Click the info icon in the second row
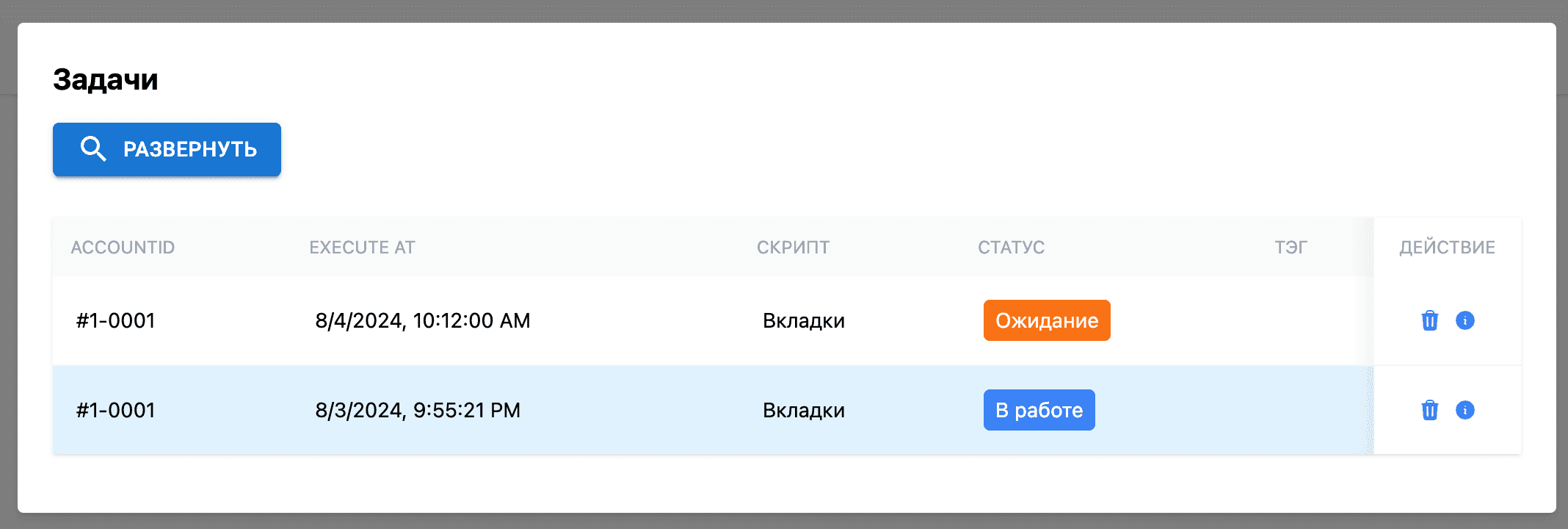Viewport: 1568px width, 529px height. click(1465, 410)
